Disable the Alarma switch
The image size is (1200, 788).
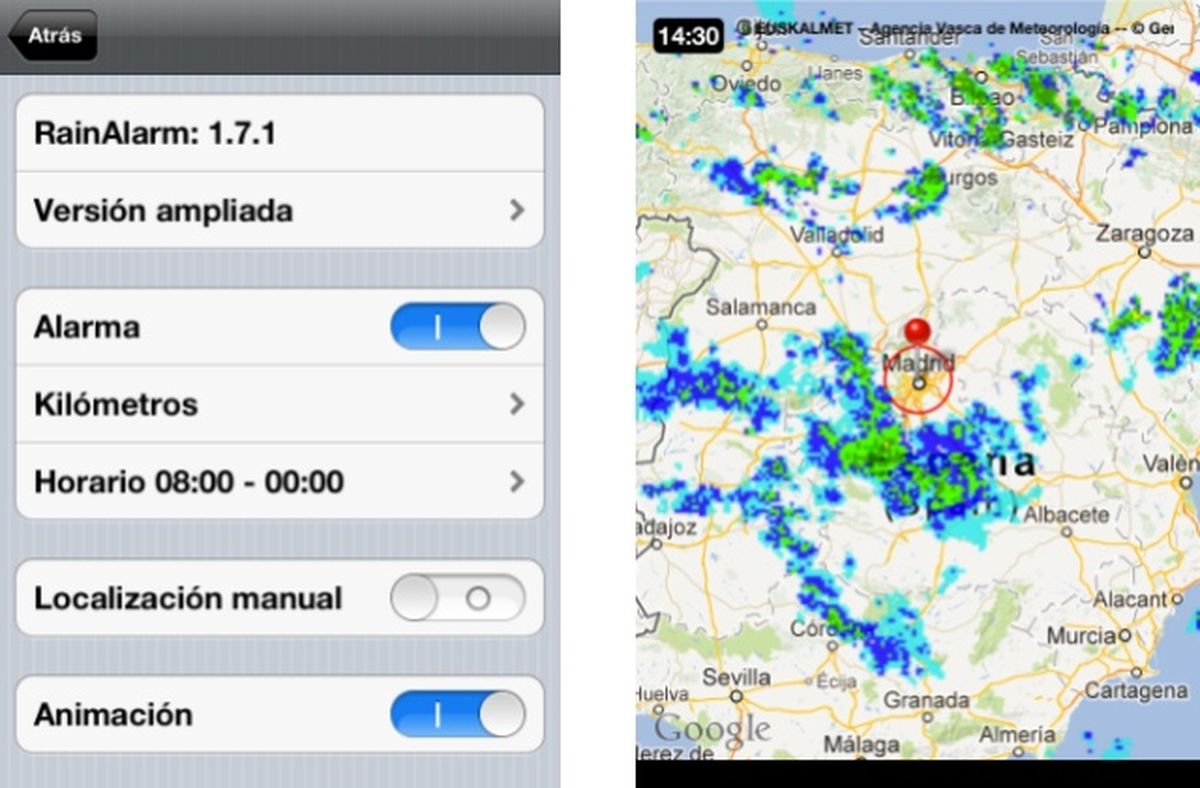point(458,326)
